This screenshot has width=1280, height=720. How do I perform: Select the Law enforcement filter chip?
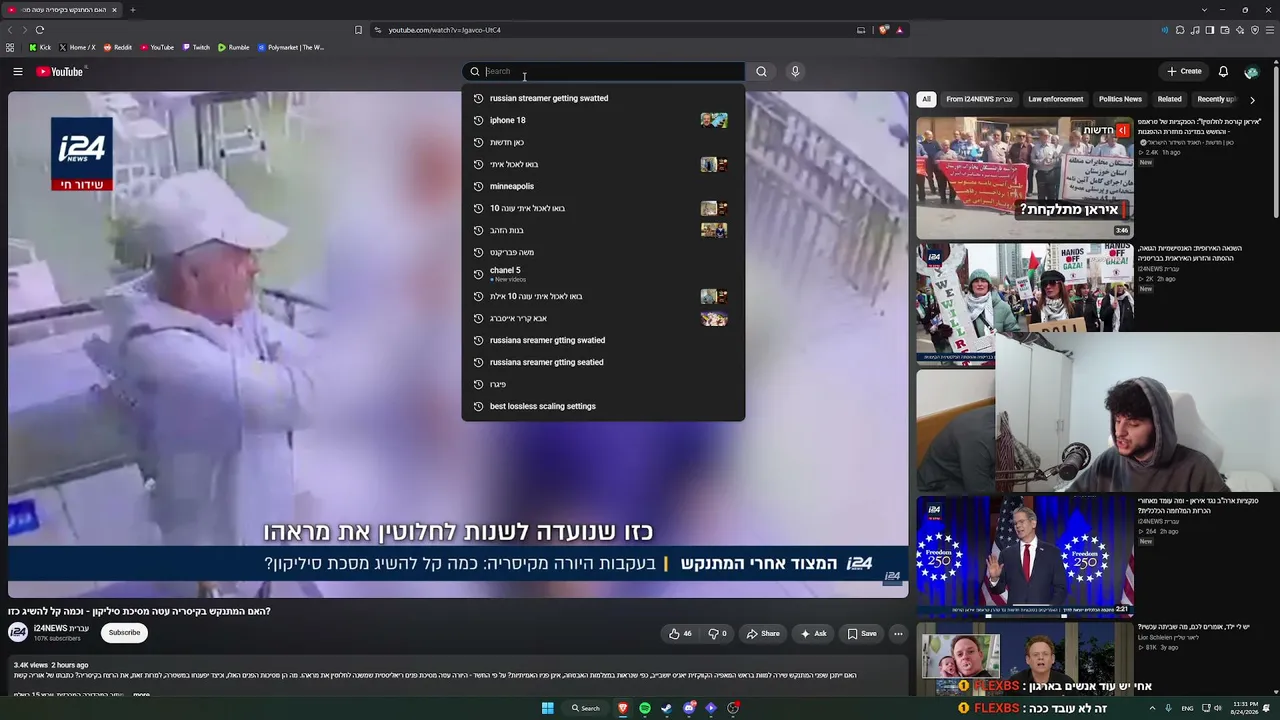click(1055, 99)
